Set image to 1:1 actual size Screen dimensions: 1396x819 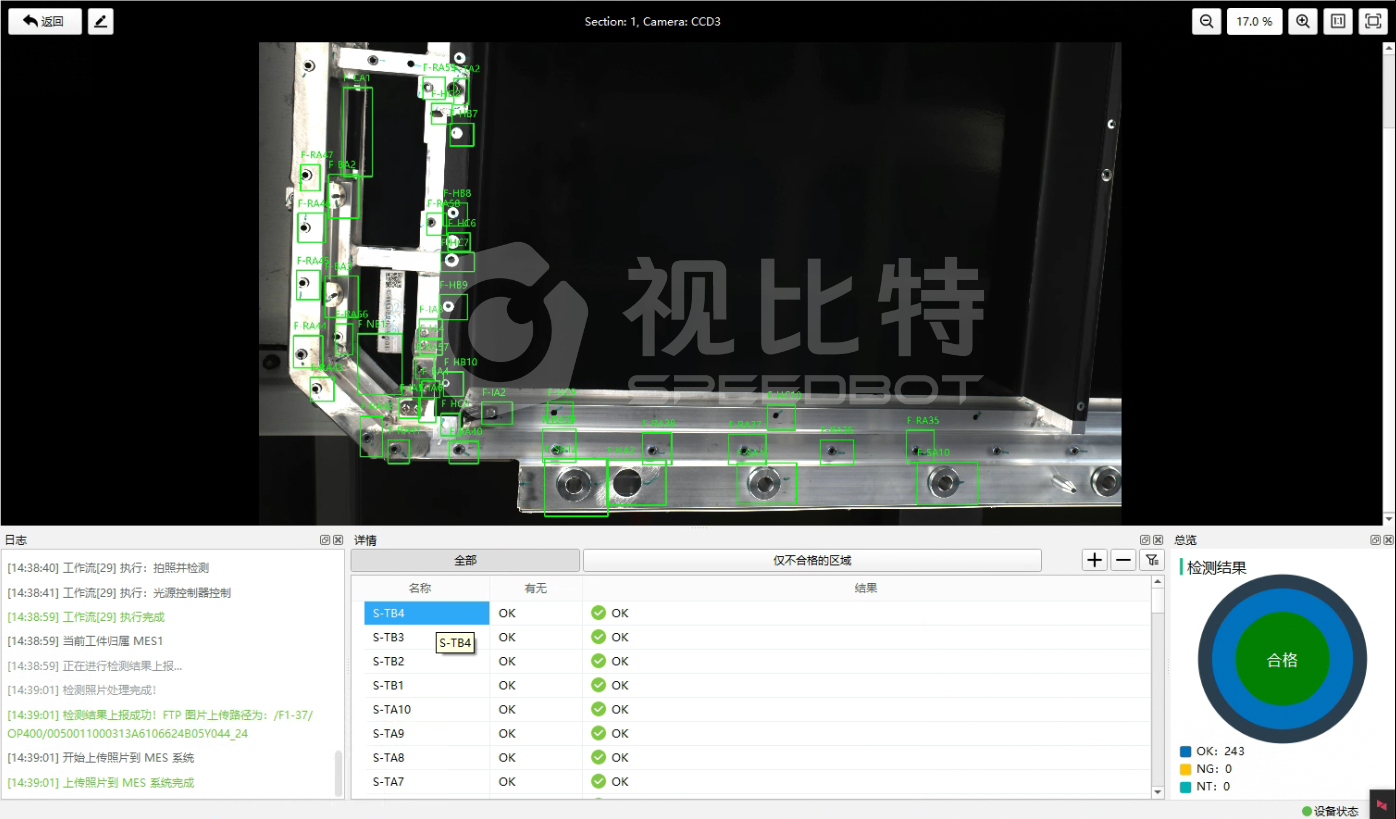[1338, 21]
